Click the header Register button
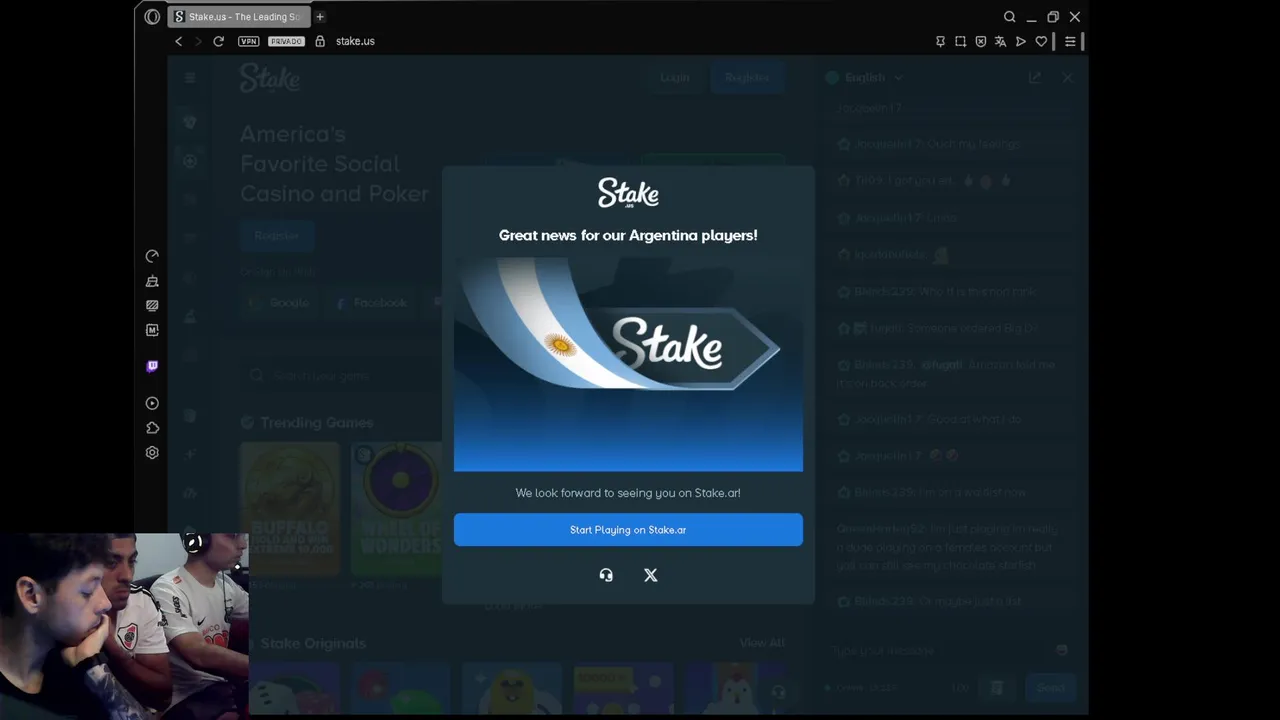Screen dimensions: 1280x720 pyautogui.click(x=747, y=77)
